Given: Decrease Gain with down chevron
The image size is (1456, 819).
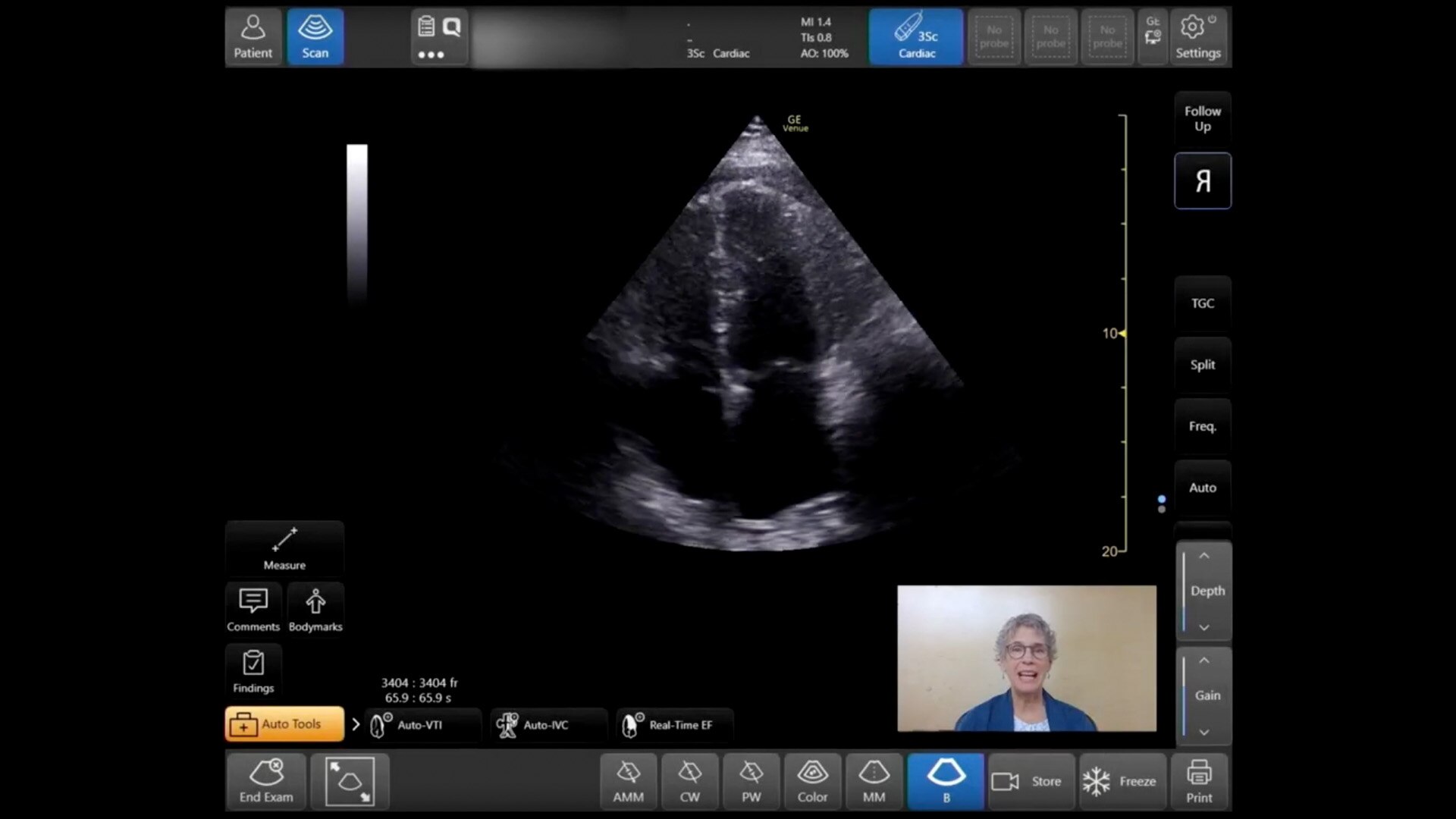Looking at the screenshot, I should click(1203, 732).
